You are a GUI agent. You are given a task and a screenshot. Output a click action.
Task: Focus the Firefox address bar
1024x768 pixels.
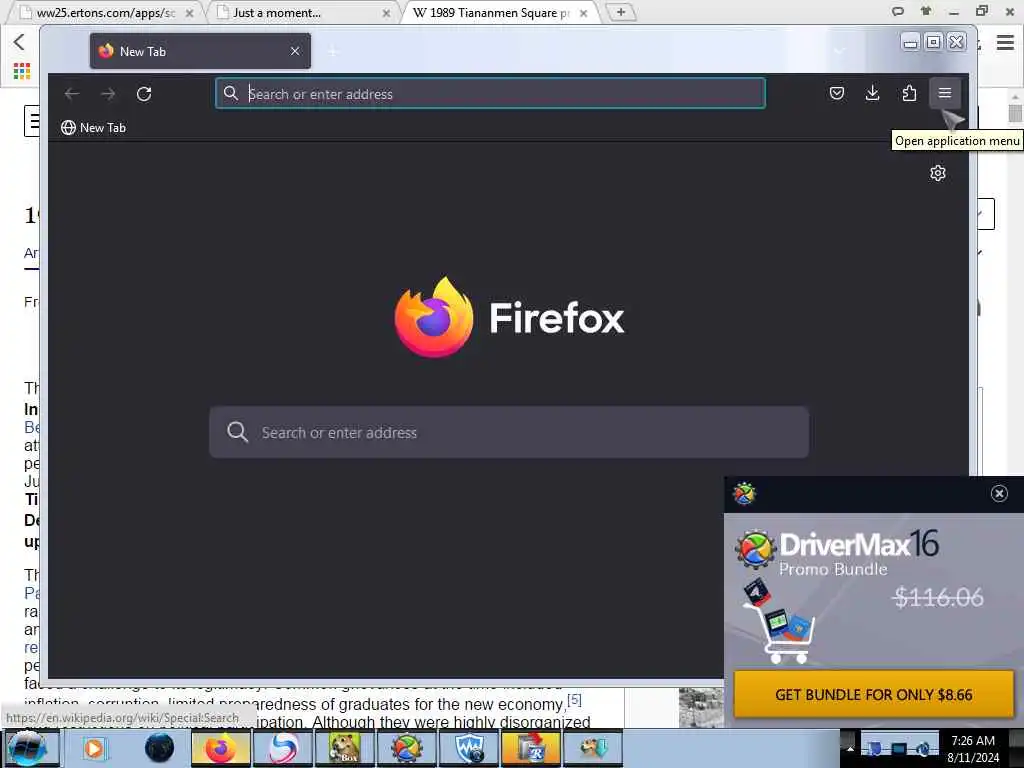(x=490, y=93)
